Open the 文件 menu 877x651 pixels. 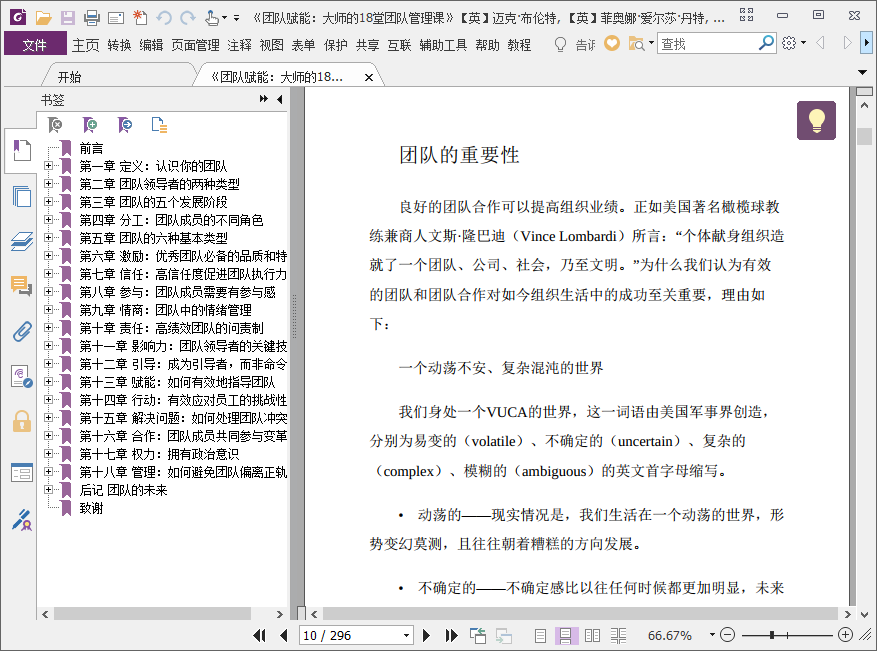pos(35,45)
